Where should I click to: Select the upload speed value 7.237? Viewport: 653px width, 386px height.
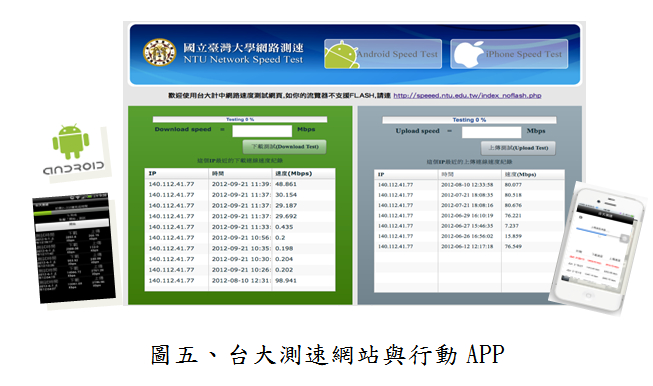pos(512,226)
